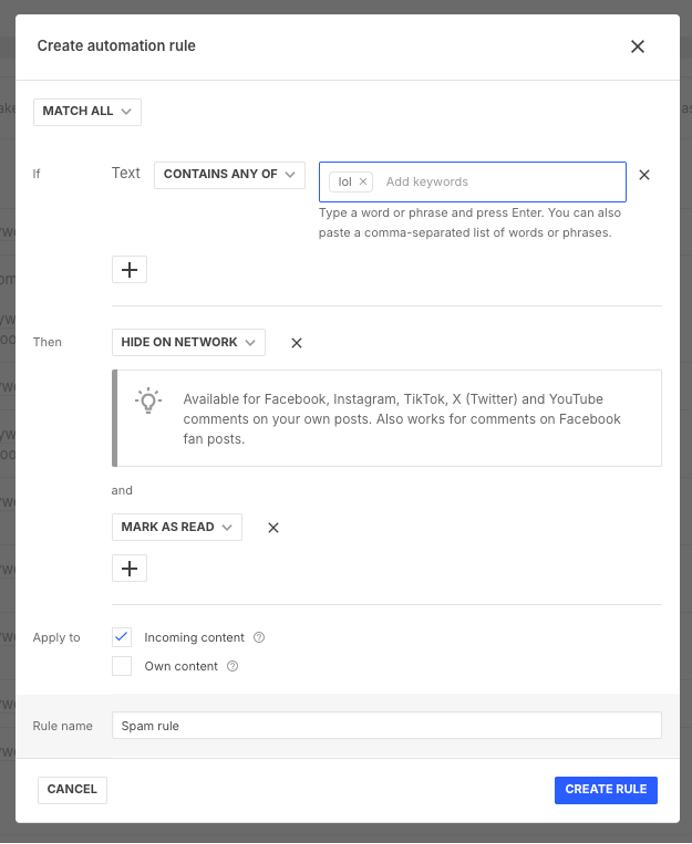Enable the Own content checkbox
692x844 pixels.
(122, 666)
